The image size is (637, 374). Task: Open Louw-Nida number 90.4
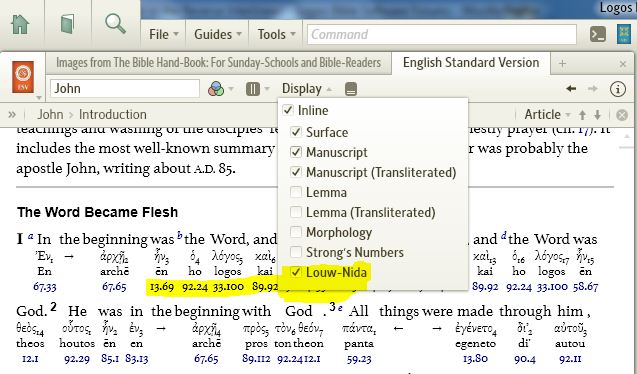tap(524, 359)
